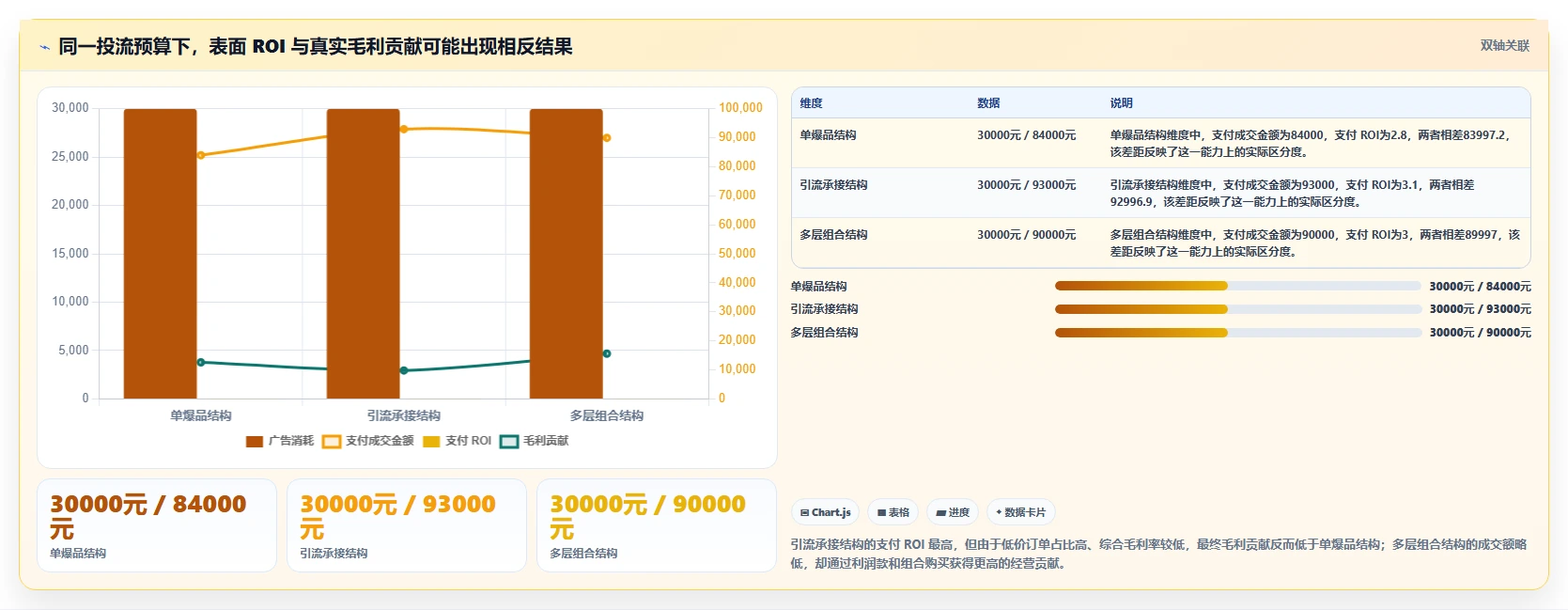Viewport: 1568px width, 610px height.
Task: Click the 数据卡片 chip
Action: [1020, 512]
